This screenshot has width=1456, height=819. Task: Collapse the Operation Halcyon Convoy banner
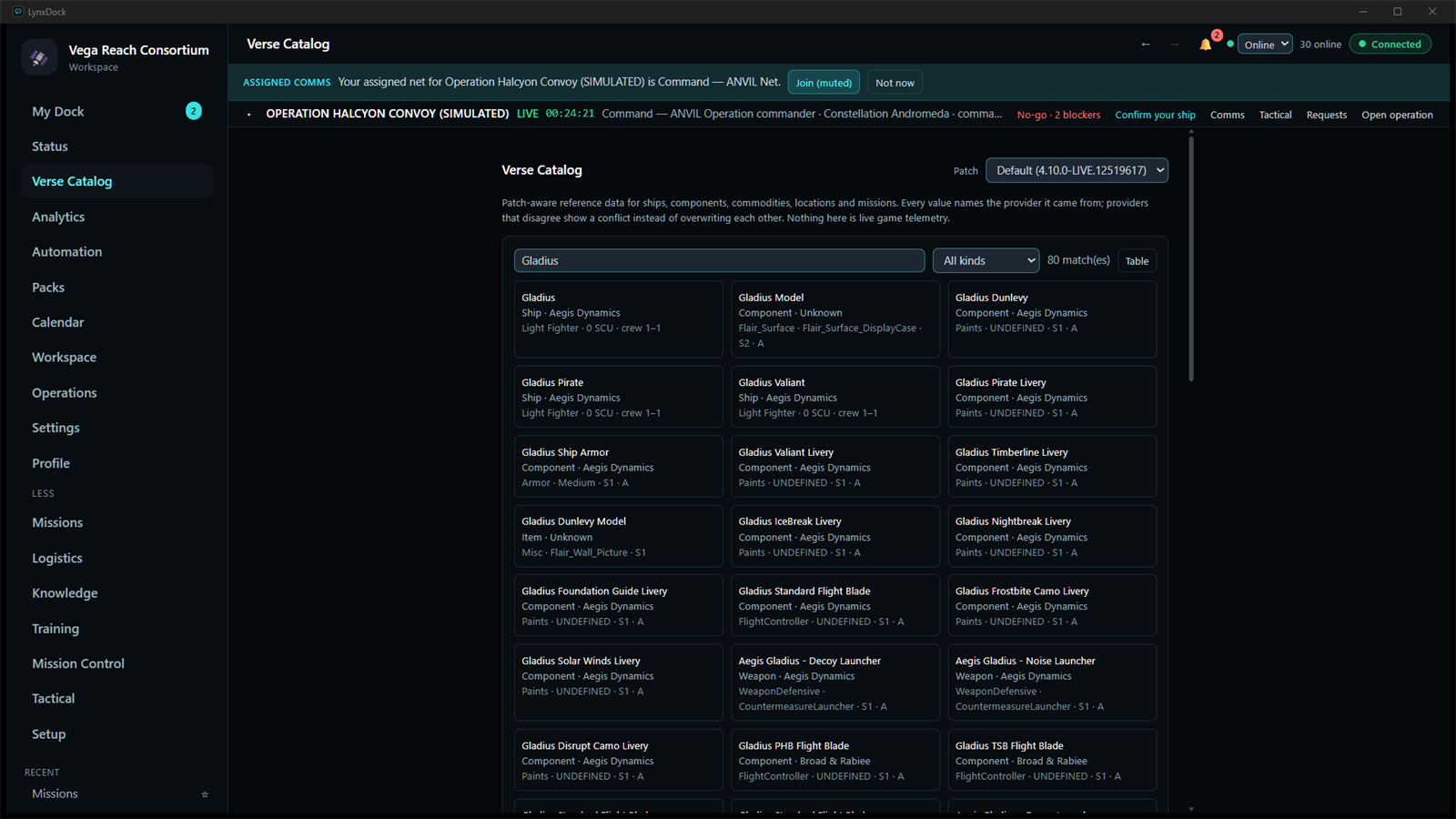249,115
